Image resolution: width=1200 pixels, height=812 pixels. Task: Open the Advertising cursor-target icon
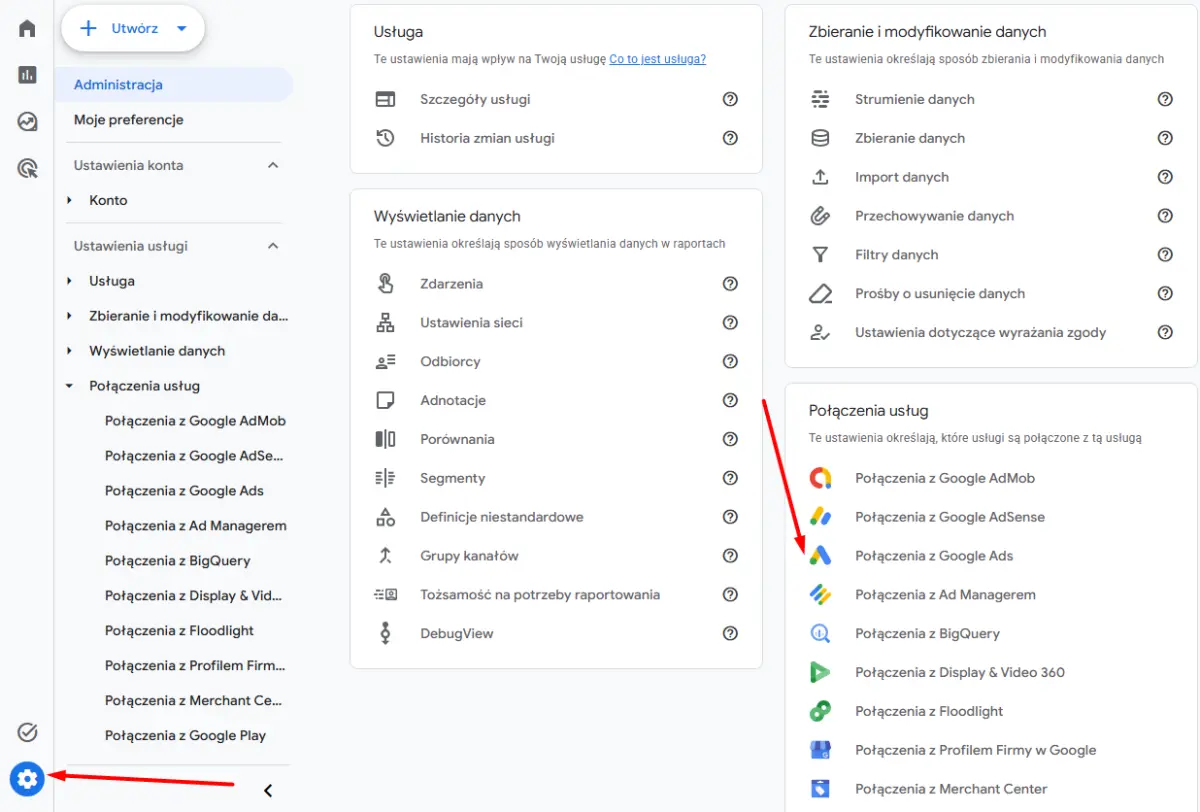(27, 168)
